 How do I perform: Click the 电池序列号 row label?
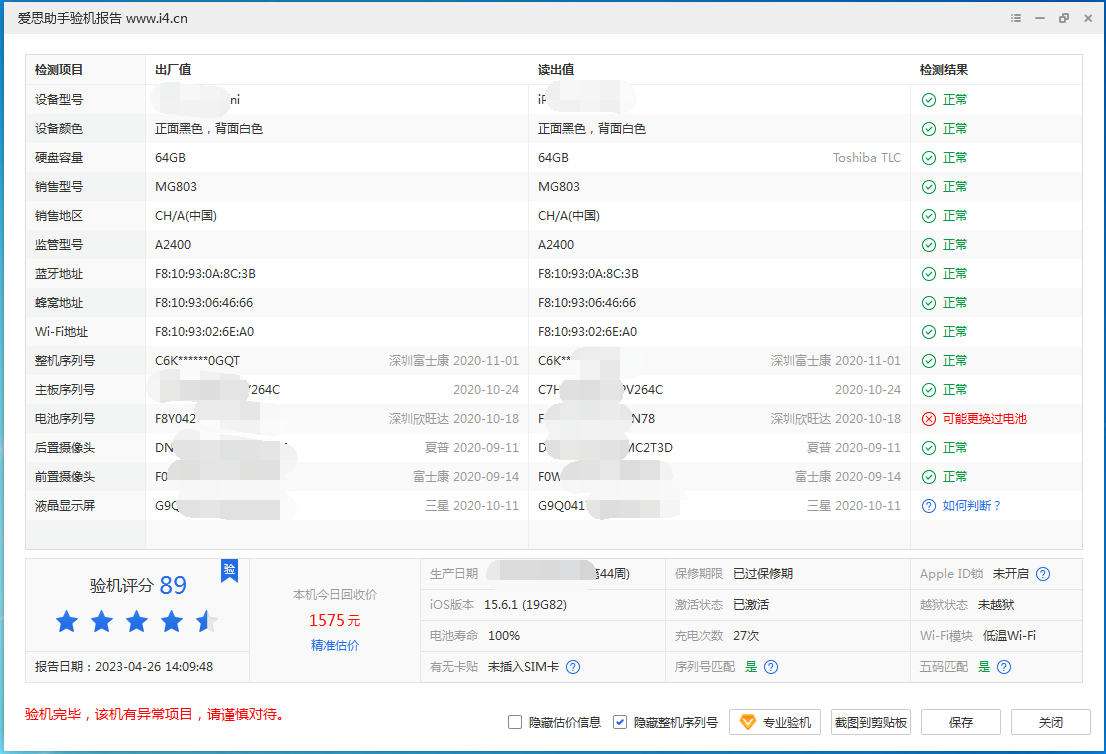[65, 419]
